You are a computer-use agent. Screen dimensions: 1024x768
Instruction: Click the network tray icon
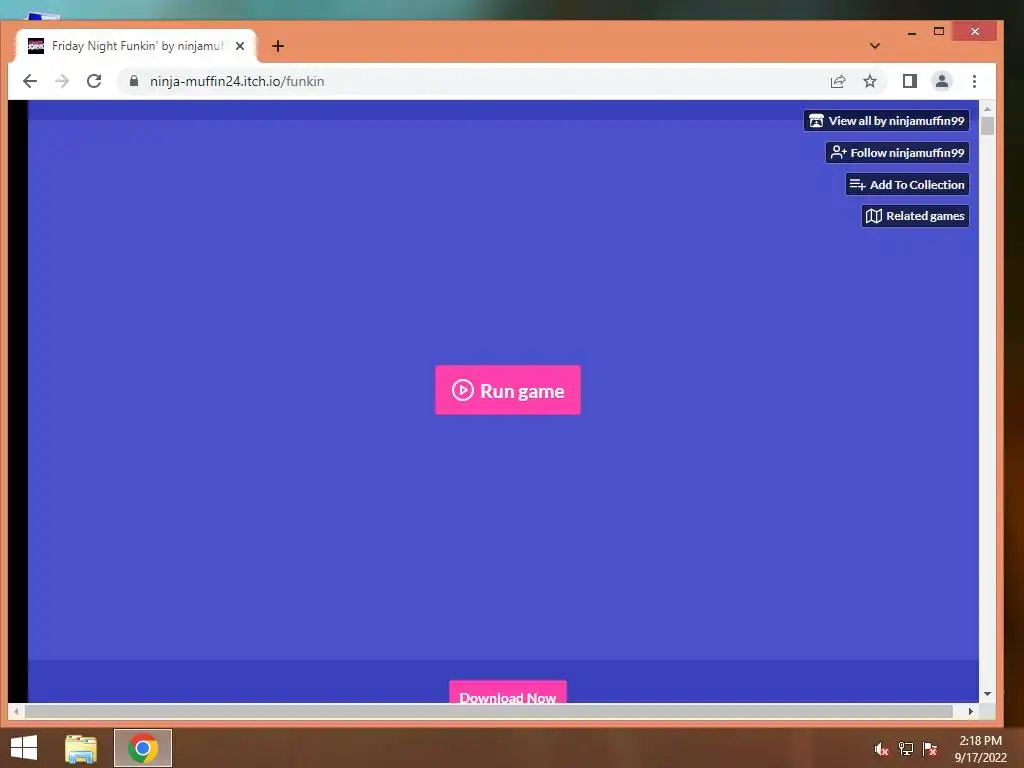[x=906, y=749]
